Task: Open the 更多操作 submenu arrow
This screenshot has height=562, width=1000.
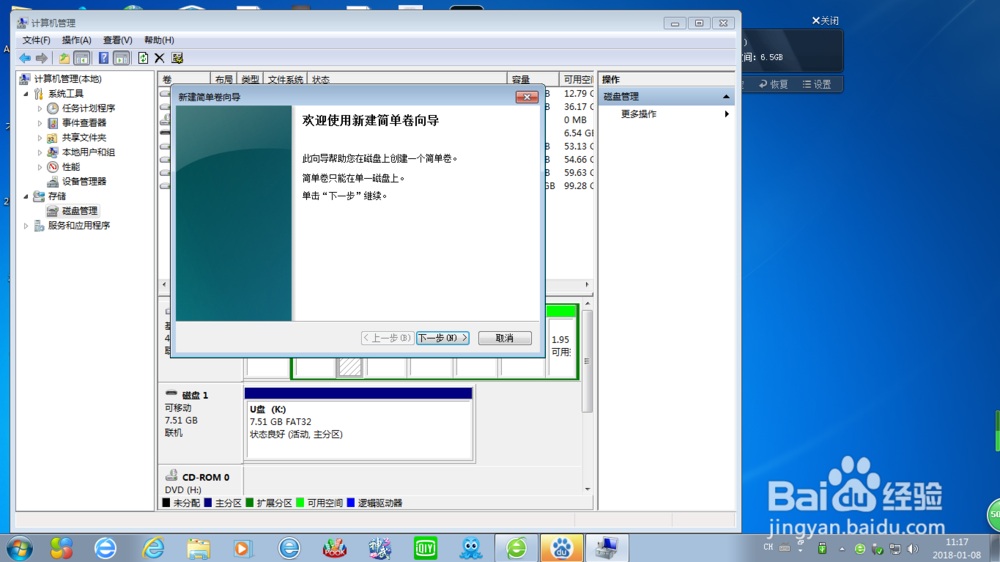Action: tap(726, 114)
